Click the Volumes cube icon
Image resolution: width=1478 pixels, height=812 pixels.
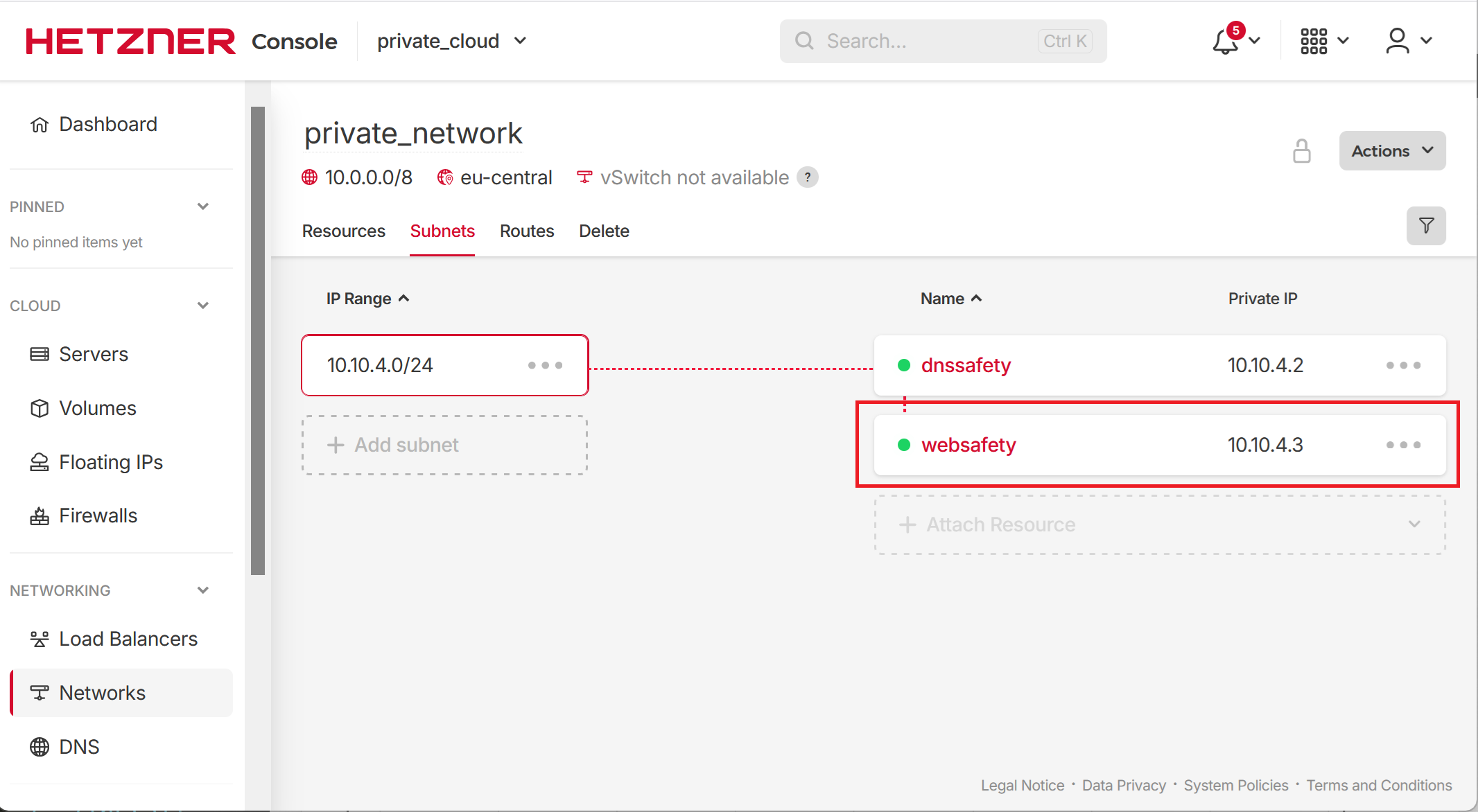pyautogui.click(x=40, y=408)
